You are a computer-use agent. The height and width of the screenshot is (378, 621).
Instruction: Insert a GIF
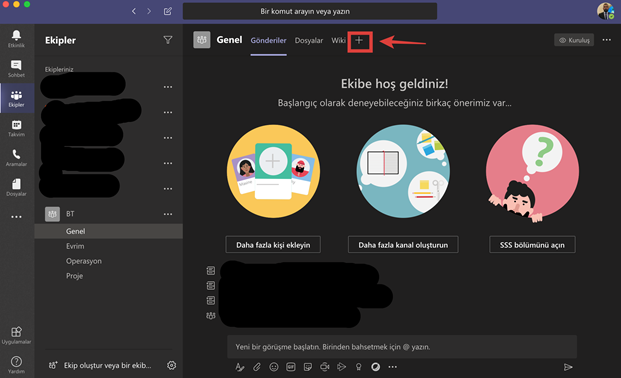pyautogui.click(x=291, y=367)
